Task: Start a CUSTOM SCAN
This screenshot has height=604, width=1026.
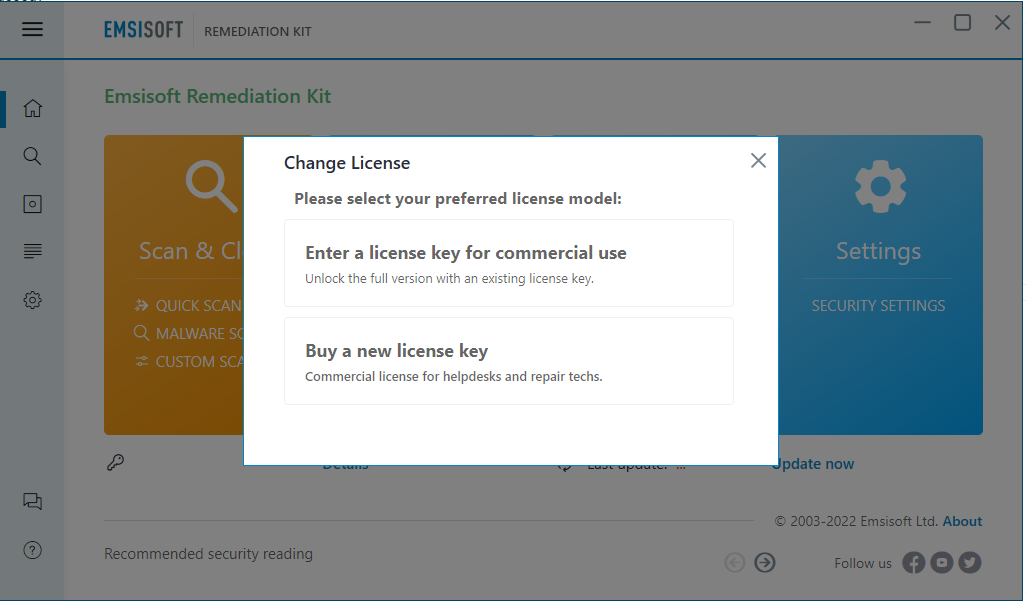Action: pyautogui.click(x=189, y=362)
